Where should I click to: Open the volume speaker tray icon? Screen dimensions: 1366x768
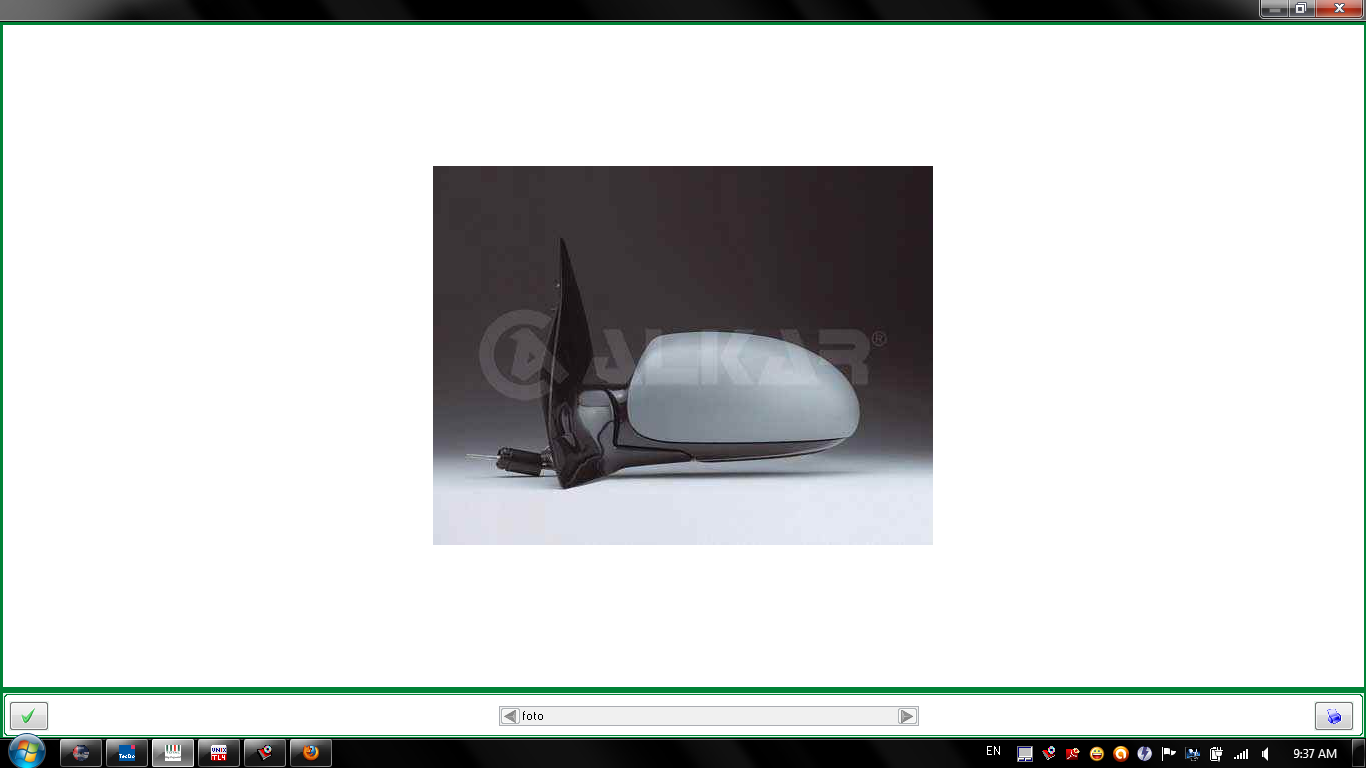click(x=1266, y=754)
